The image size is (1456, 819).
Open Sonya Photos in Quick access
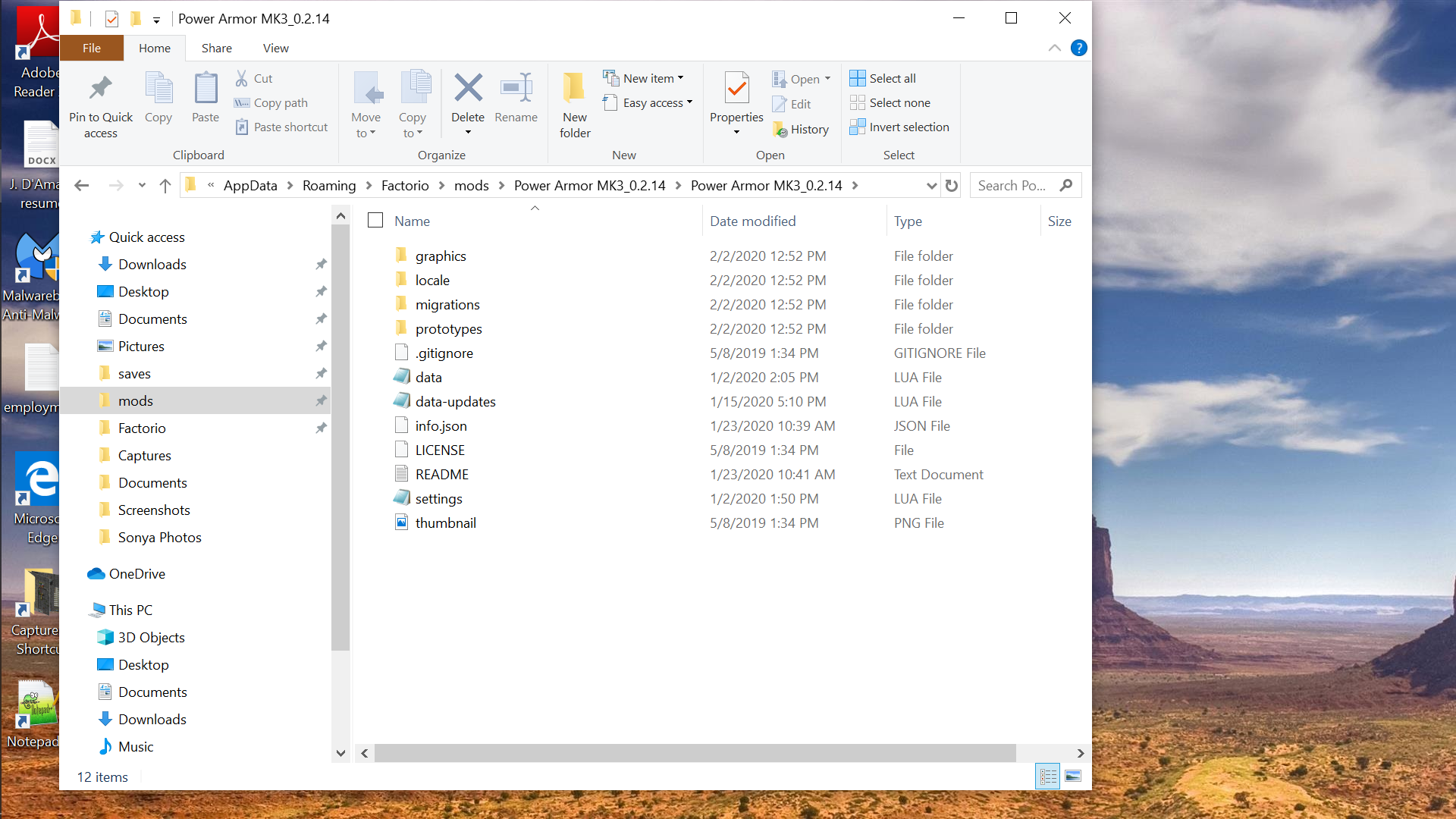[159, 537]
